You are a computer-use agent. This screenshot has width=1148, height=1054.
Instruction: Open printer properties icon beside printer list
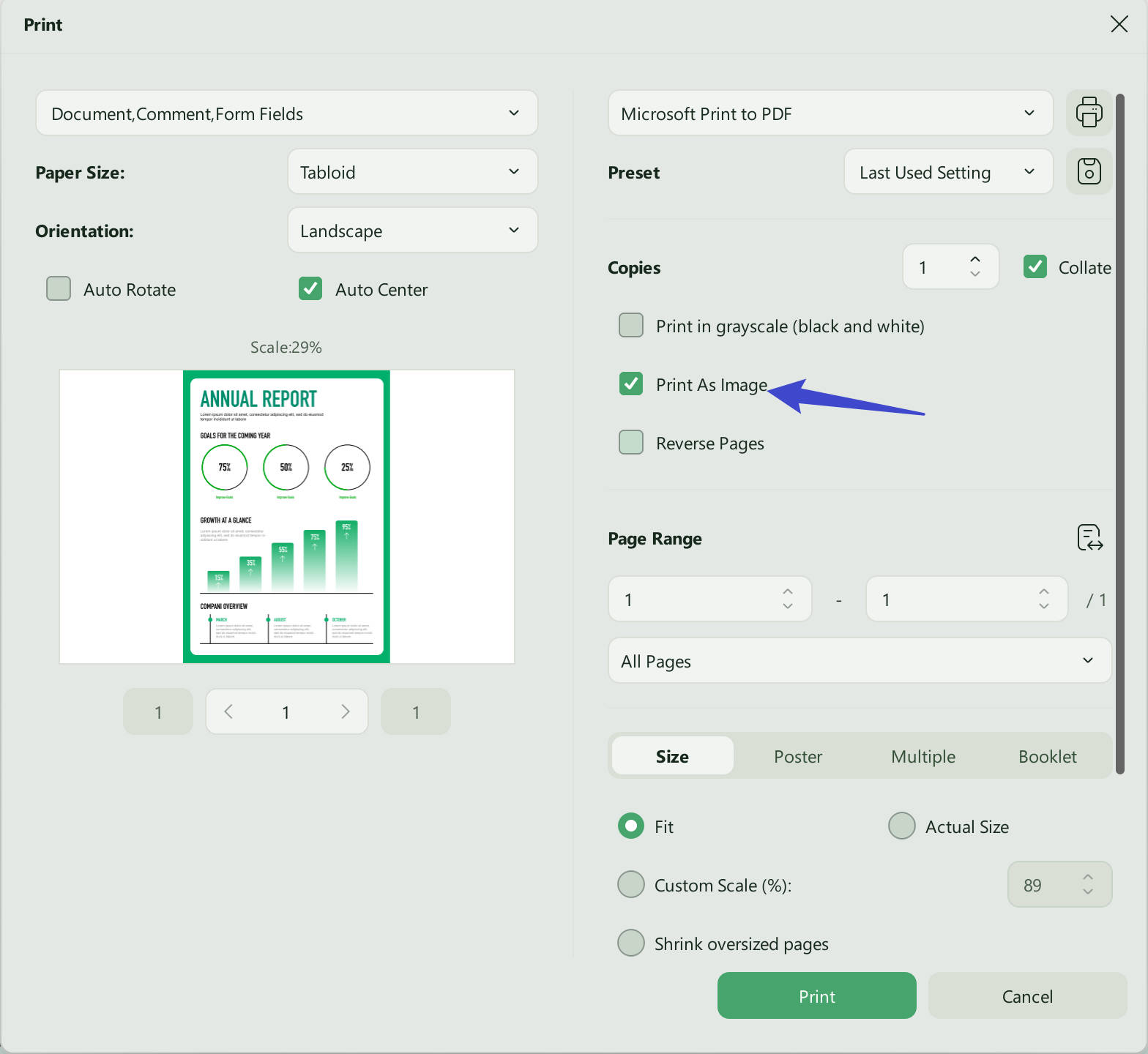1089,113
